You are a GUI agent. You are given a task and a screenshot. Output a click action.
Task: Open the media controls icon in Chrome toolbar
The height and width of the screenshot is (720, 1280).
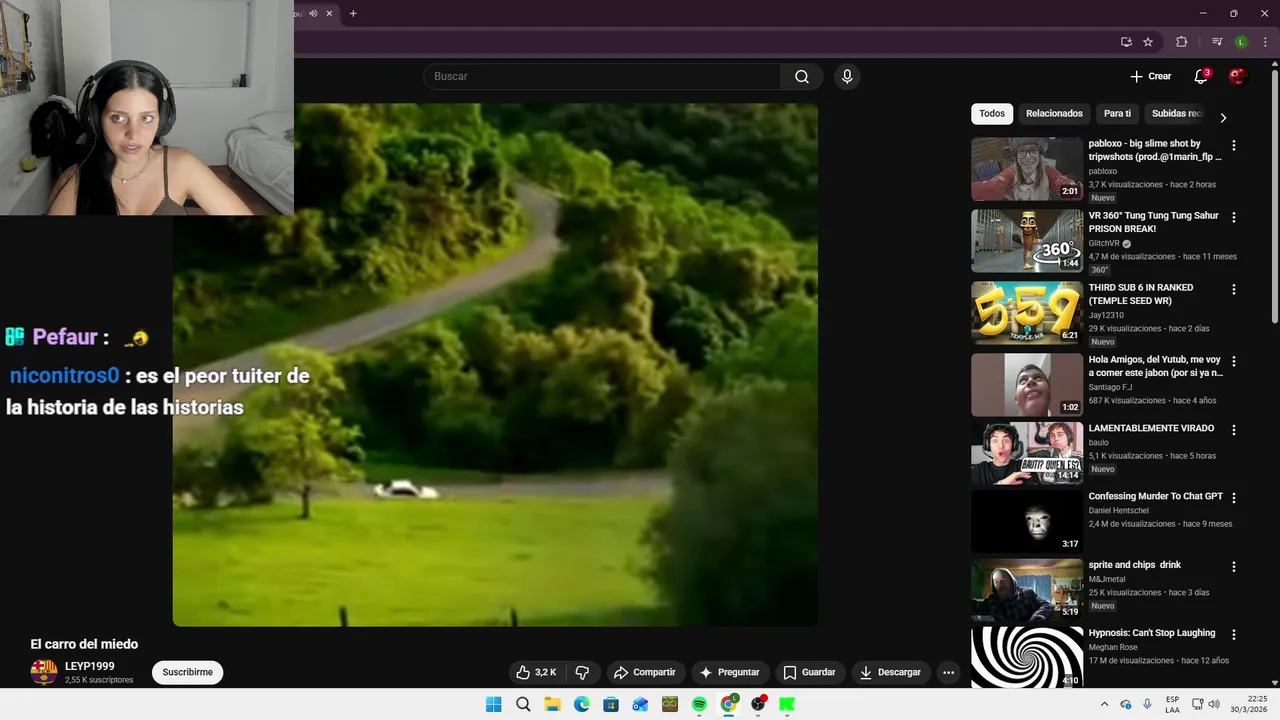point(1217,42)
